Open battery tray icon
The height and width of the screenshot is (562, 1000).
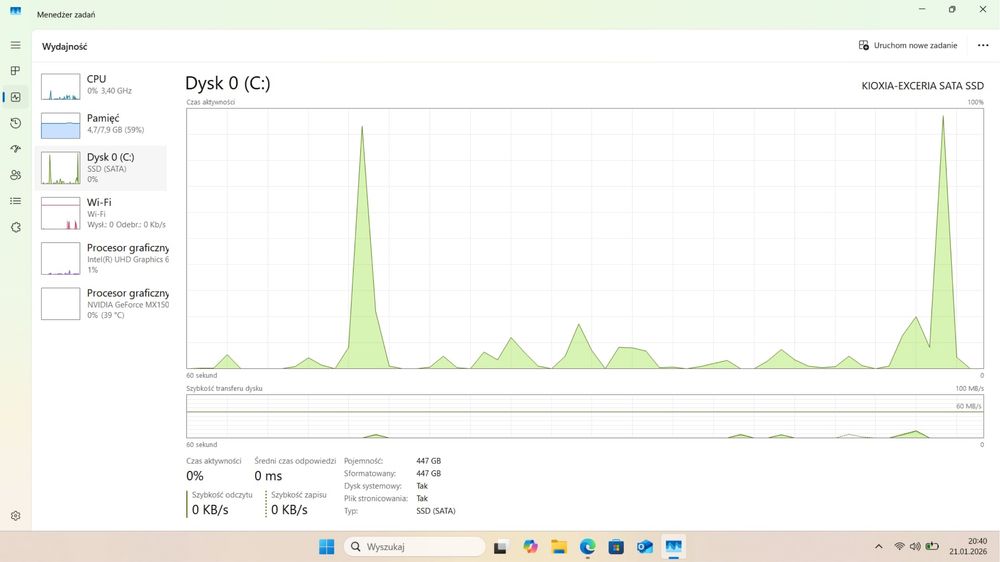(932, 547)
